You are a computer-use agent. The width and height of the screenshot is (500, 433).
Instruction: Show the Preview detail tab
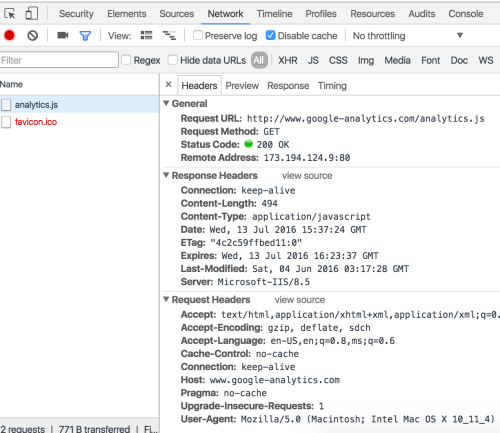242,86
